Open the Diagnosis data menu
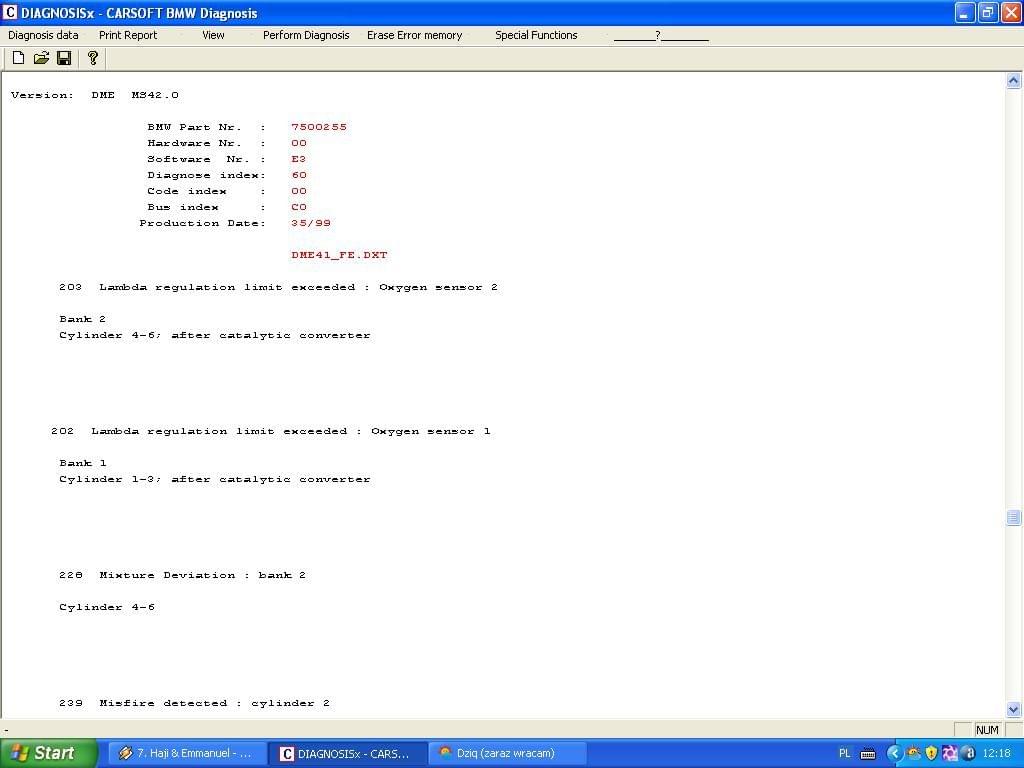This screenshot has height=768, width=1024. coord(43,35)
